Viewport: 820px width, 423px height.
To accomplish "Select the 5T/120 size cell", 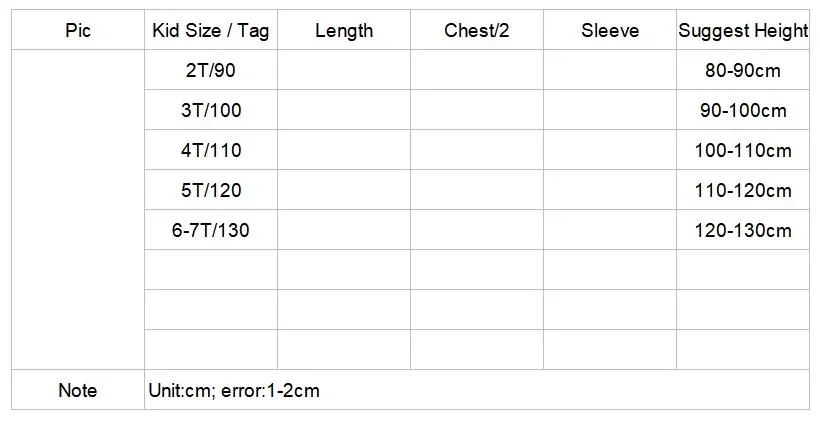I will 211,191.
